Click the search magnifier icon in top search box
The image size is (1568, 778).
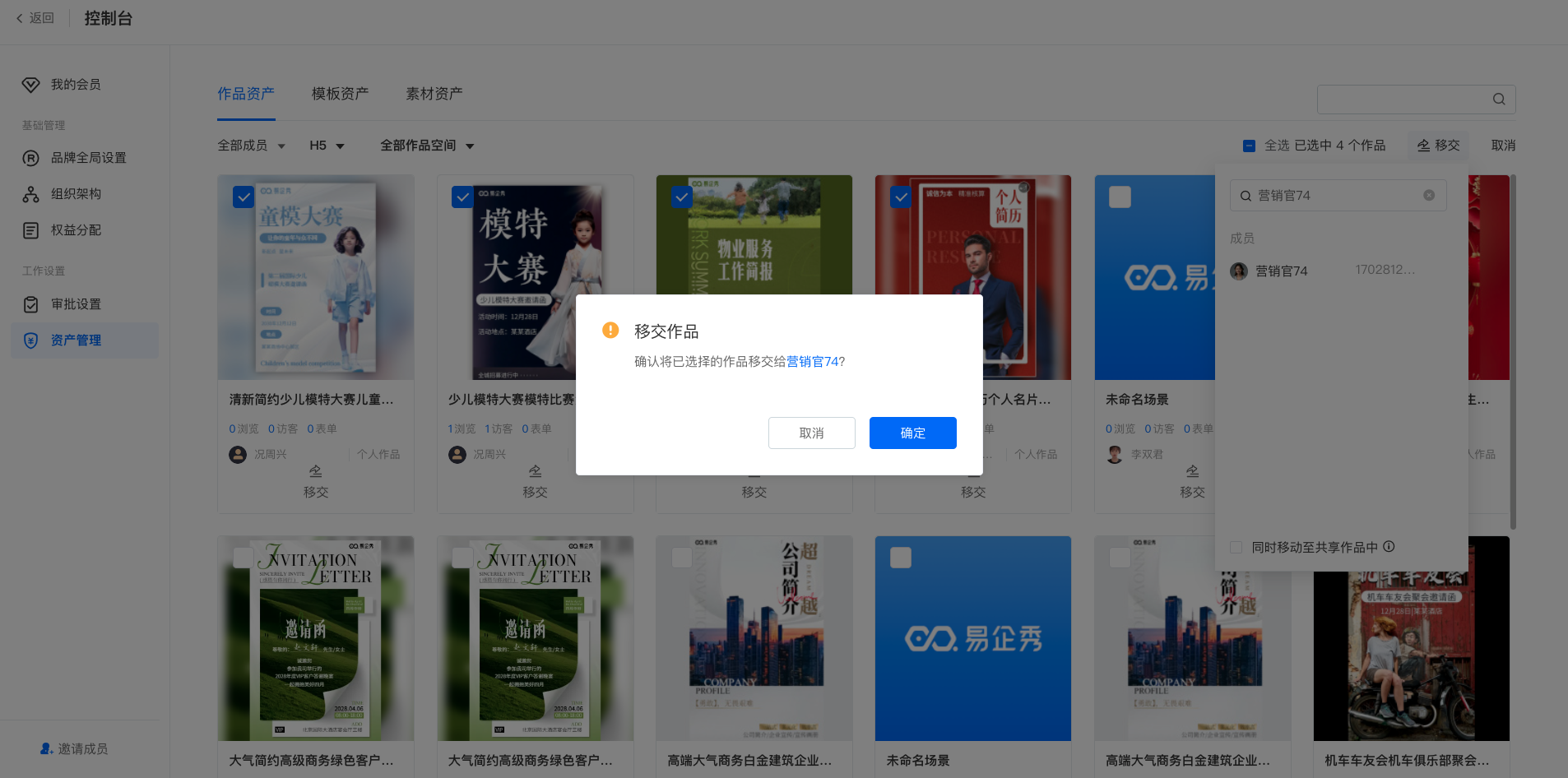point(1499,100)
